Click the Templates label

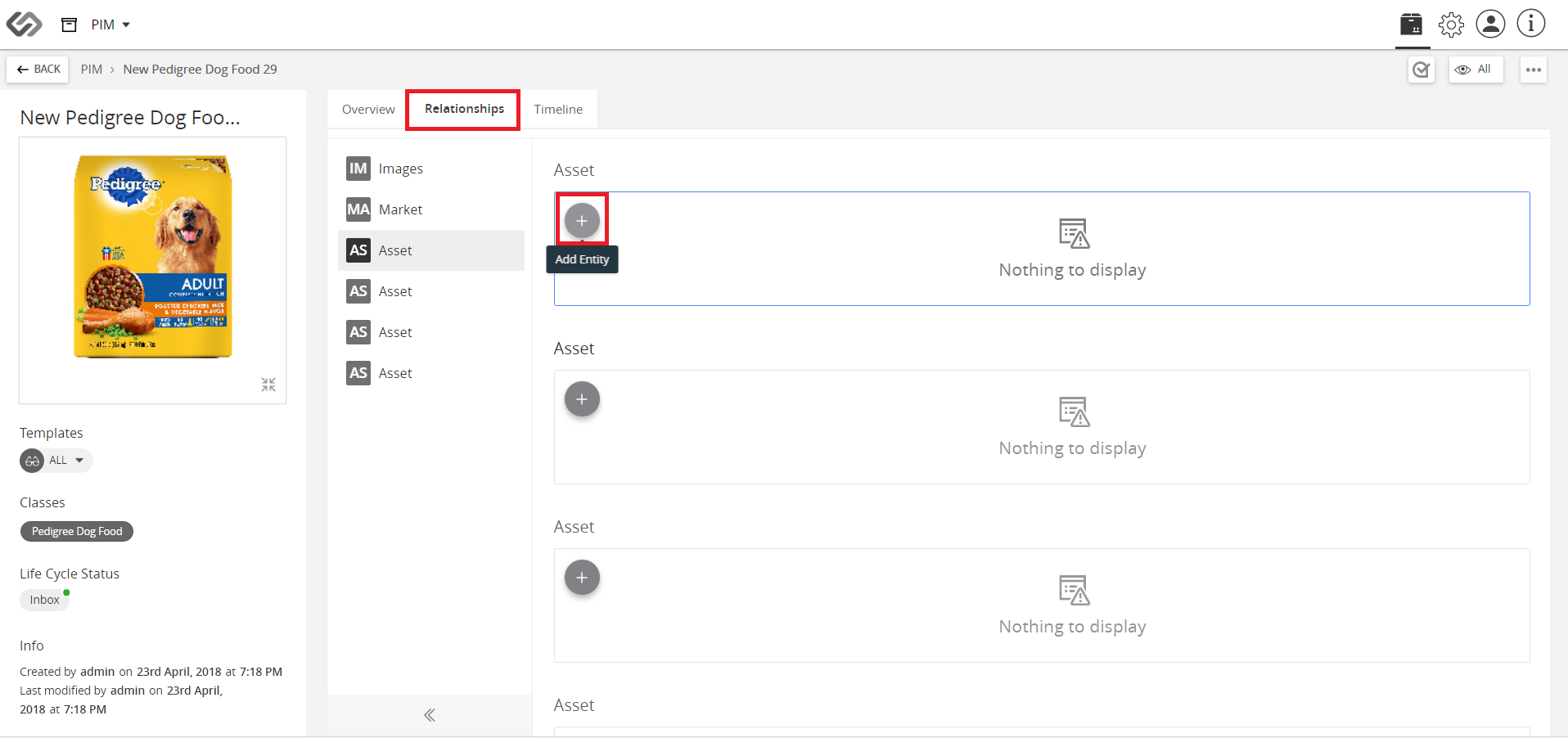point(52,433)
